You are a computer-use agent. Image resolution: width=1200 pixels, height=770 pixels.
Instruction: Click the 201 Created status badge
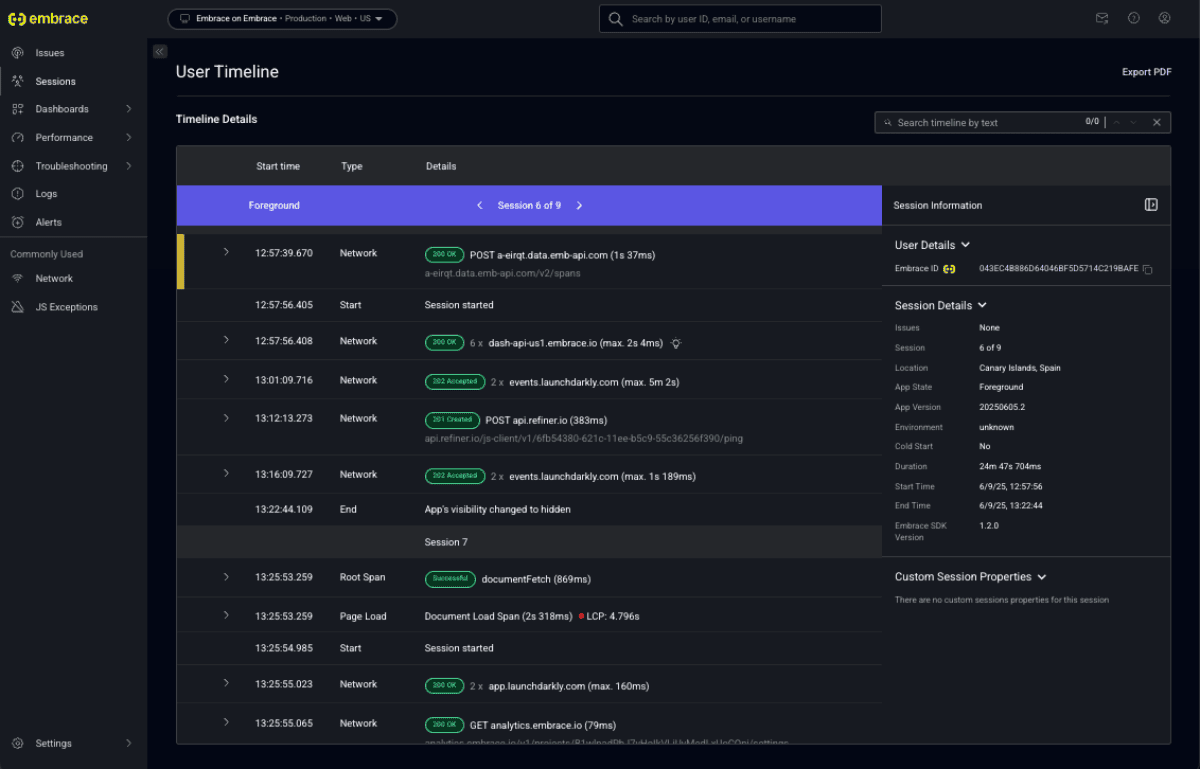452,420
